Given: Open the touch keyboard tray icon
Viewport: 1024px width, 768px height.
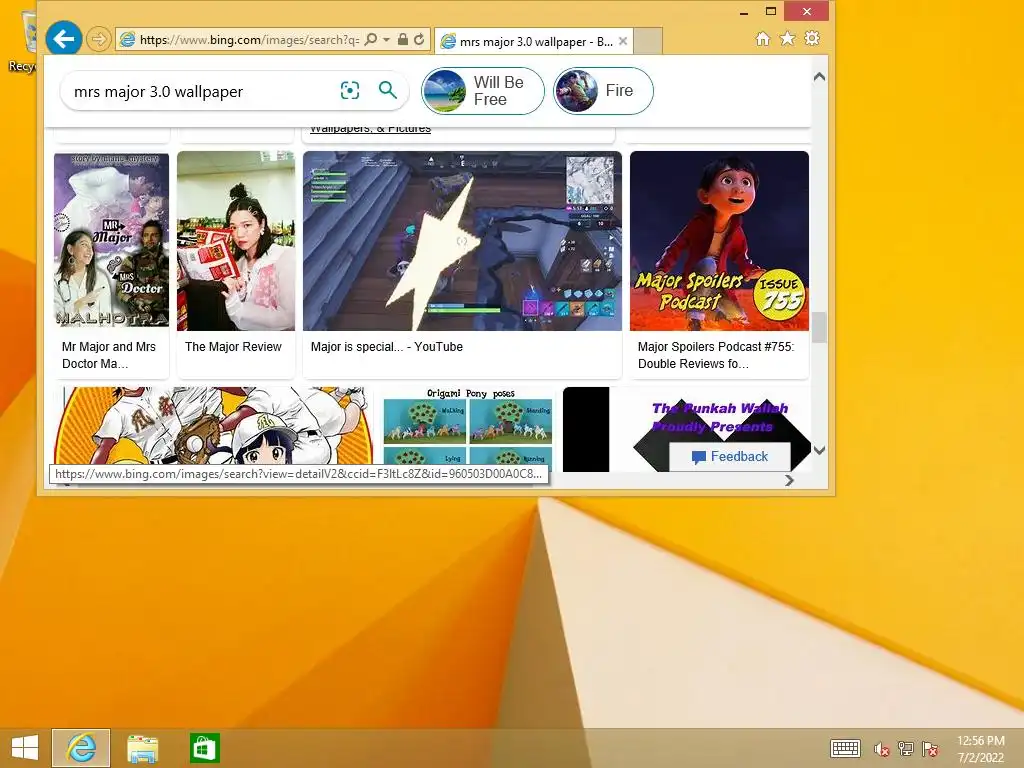Looking at the screenshot, I should coord(845,748).
